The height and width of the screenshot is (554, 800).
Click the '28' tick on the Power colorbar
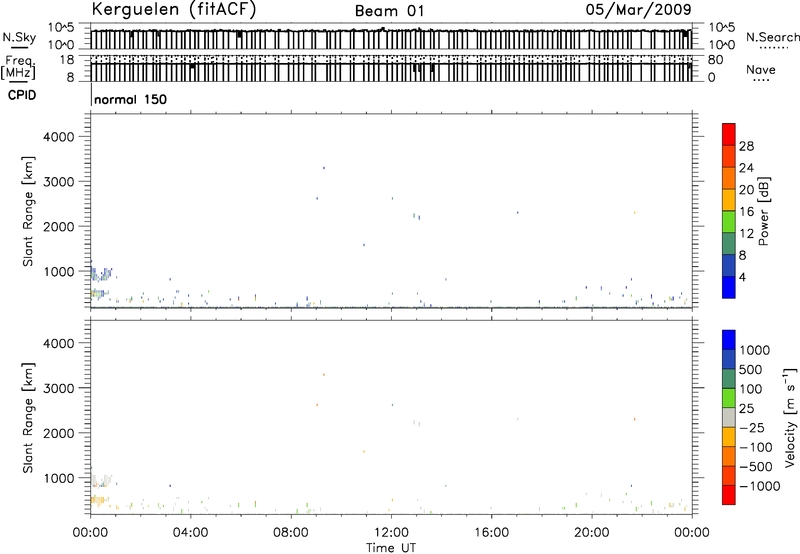pos(746,146)
